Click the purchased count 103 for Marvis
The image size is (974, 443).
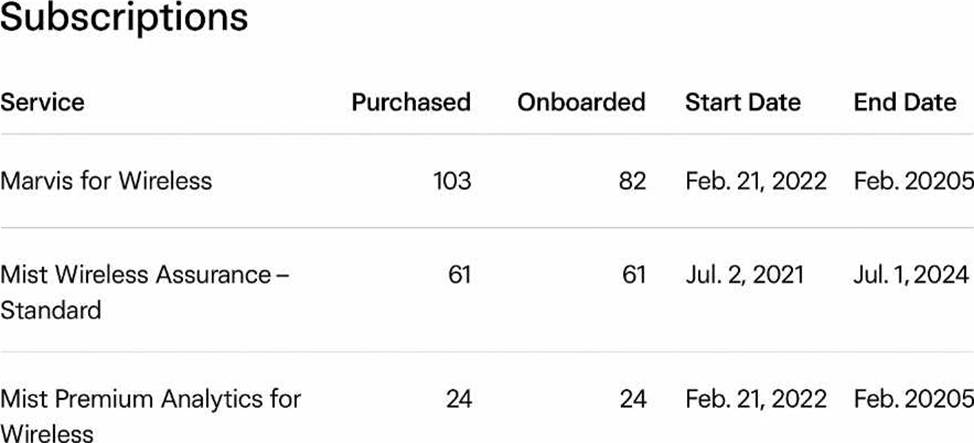[452, 181]
